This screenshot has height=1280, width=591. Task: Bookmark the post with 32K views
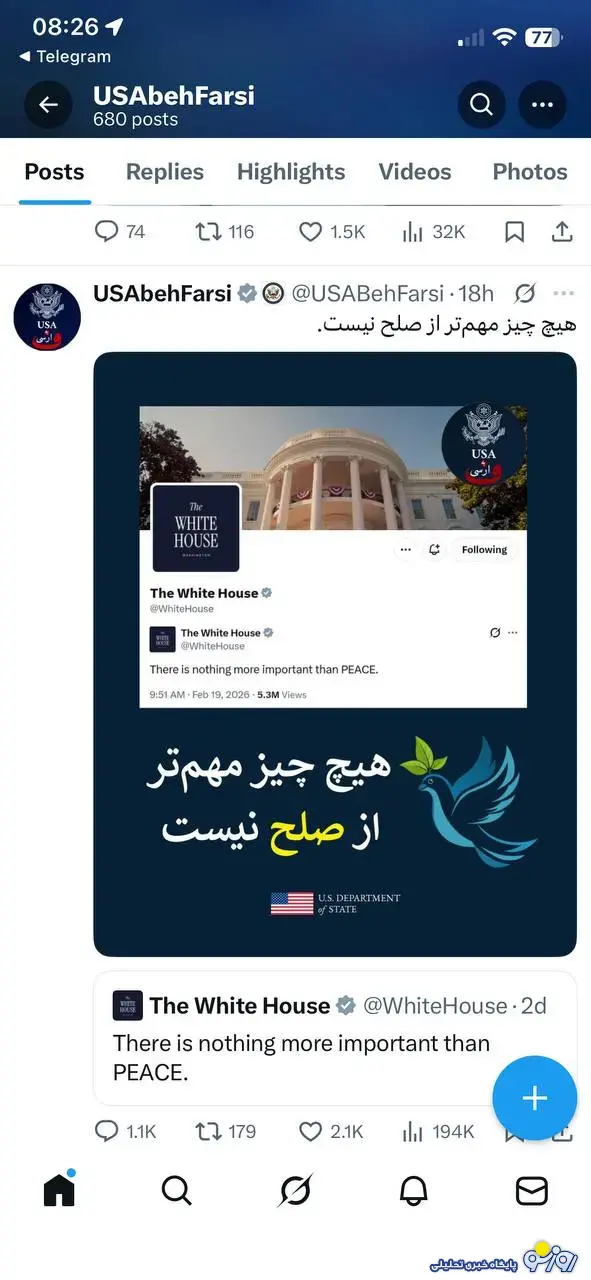[514, 232]
